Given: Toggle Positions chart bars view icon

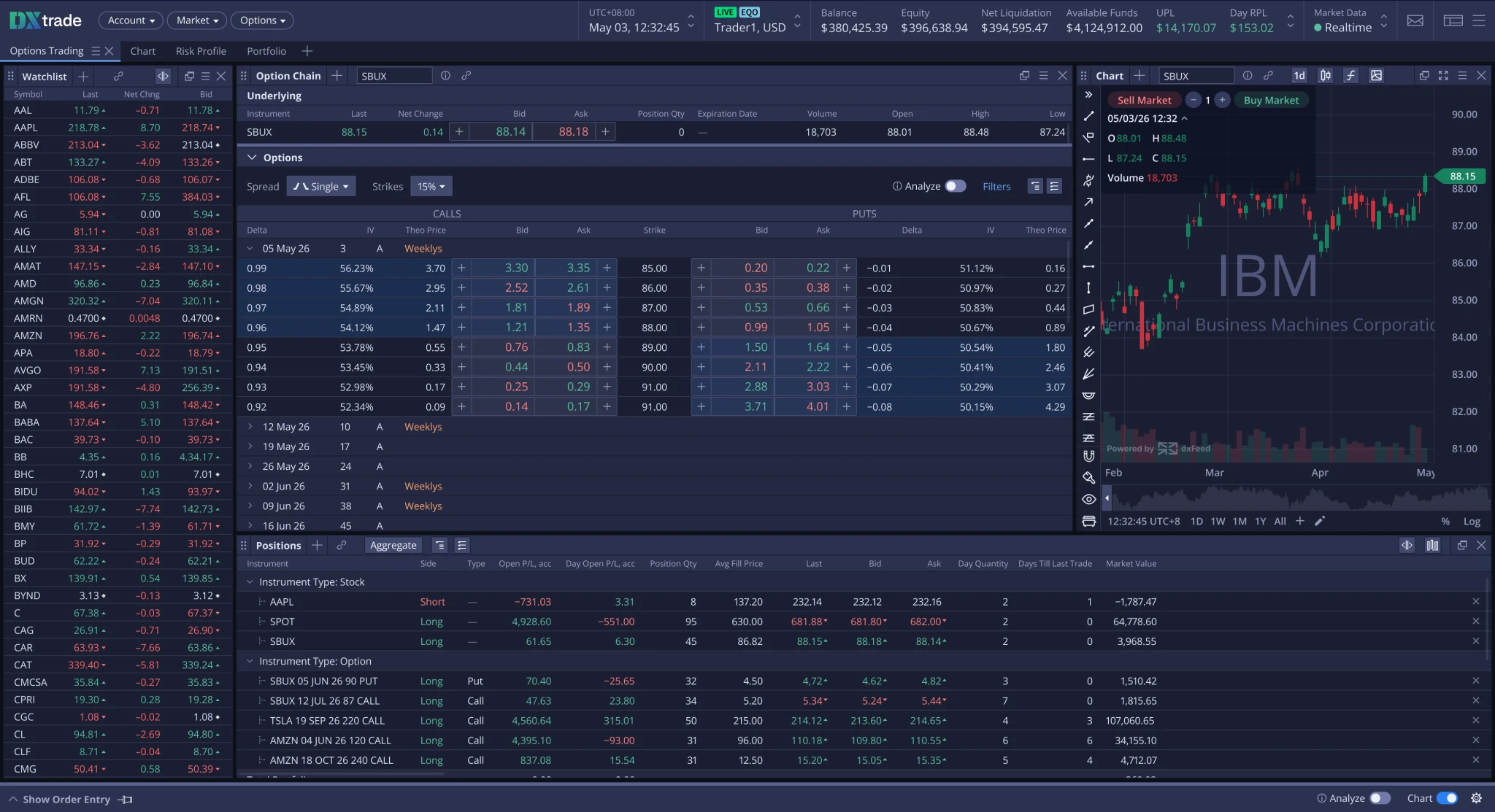Looking at the screenshot, I should [1432, 545].
